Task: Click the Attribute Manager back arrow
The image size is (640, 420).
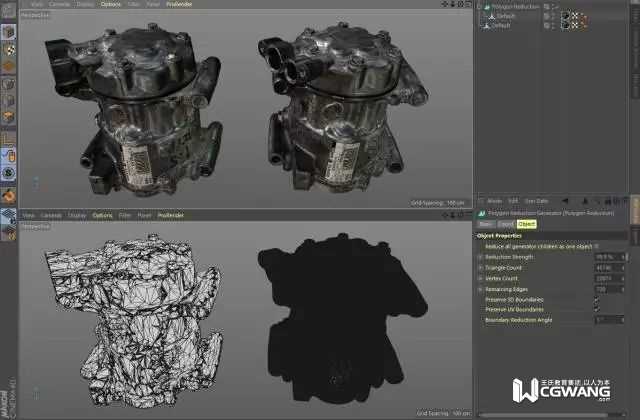Action: [x=564, y=201]
